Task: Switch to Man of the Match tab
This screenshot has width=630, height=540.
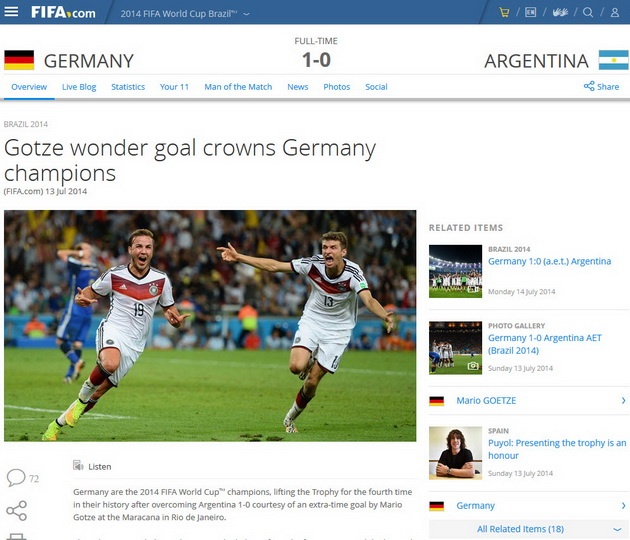Action: coord(238,87)
